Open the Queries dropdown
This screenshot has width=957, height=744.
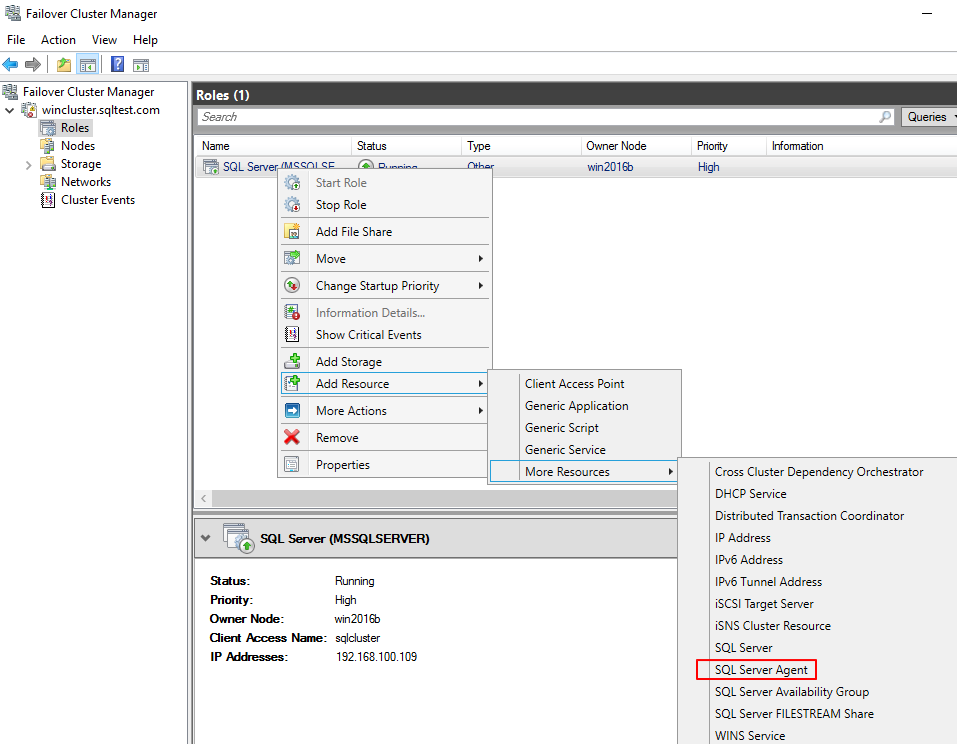coord(930,117)
